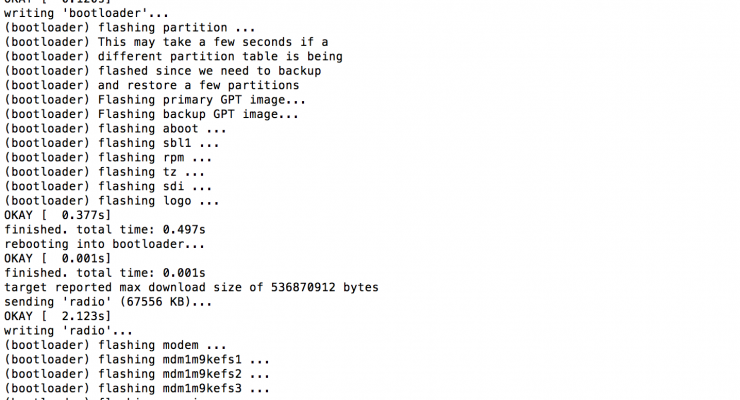
Task: Click the 'Flashing primary GPT image' line
Action: coord(155,100)
